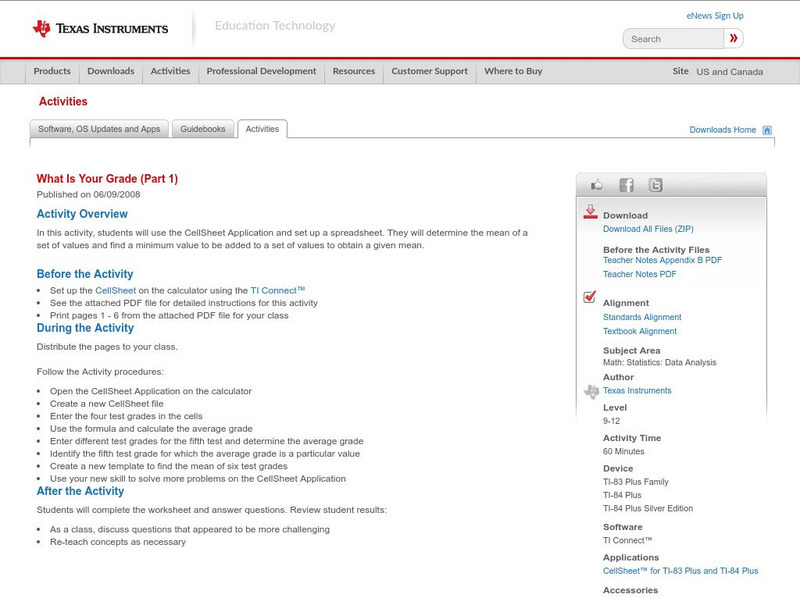Open Teacher Notes Appendix B PDF

click(662, 260)
